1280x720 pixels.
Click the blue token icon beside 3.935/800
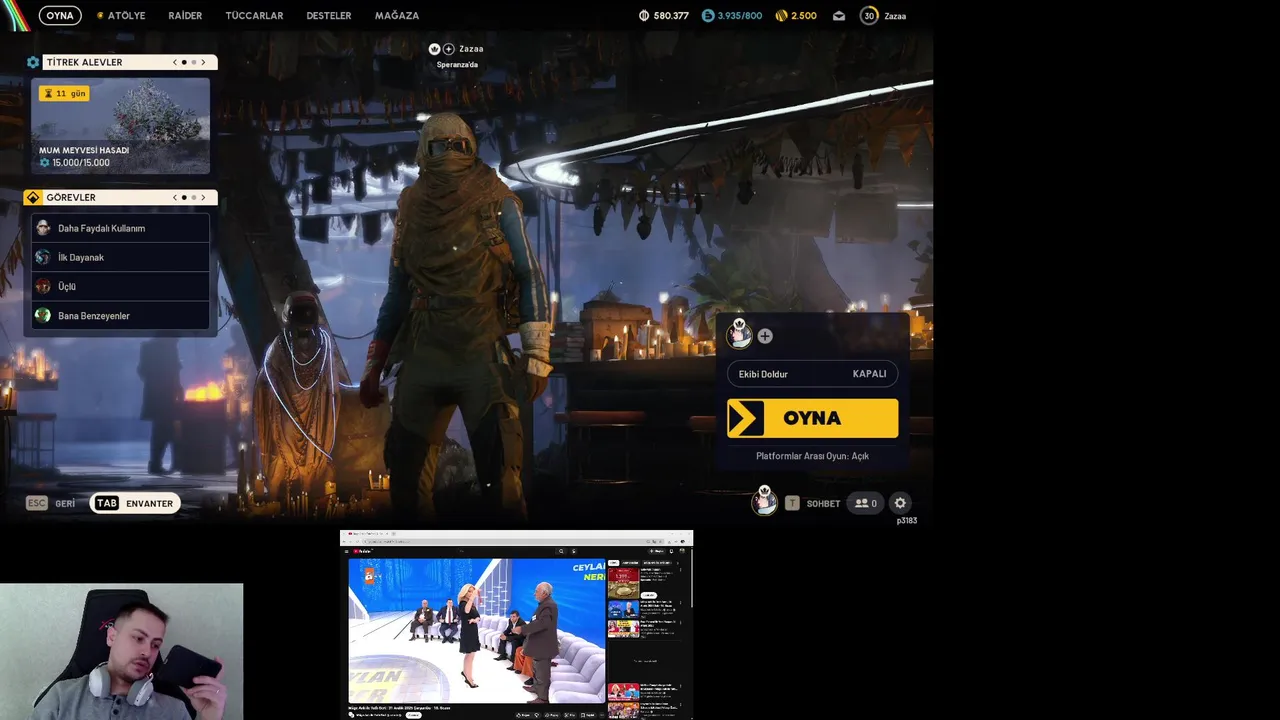tap(708, 16)
